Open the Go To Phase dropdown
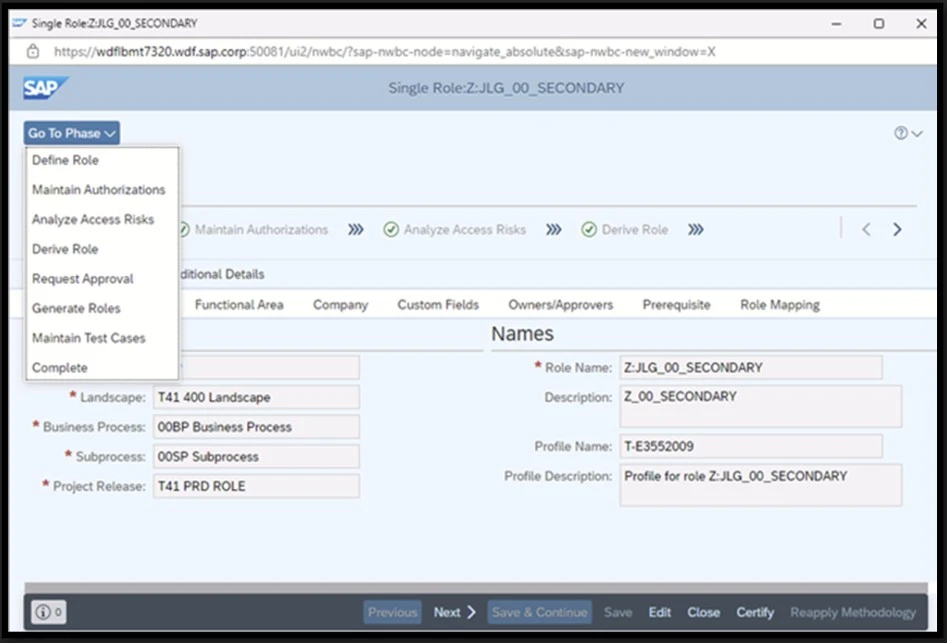The width and height of the screenshot is (947, 643). [70, 132]
